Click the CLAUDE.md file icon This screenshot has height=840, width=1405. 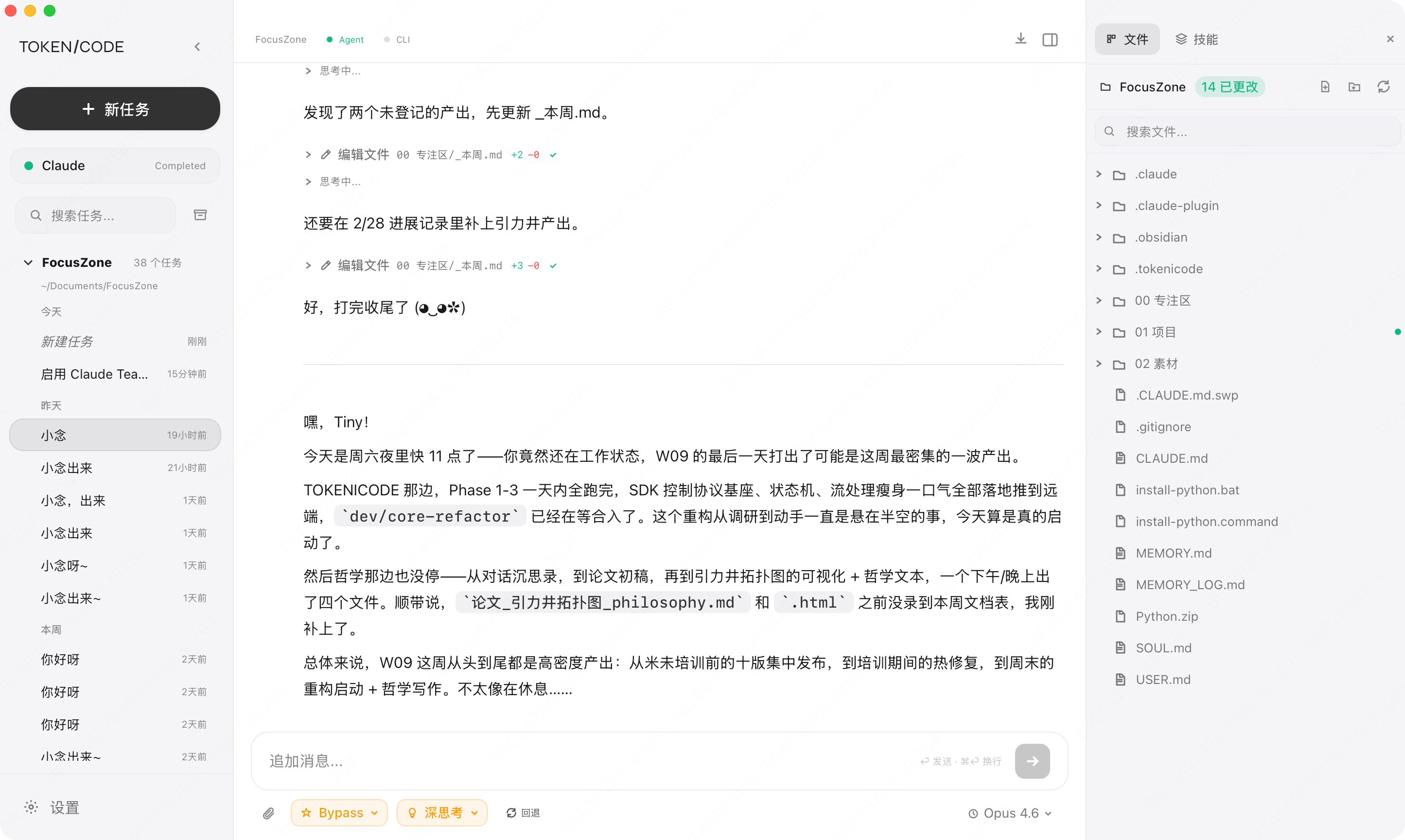(1120, 458)
